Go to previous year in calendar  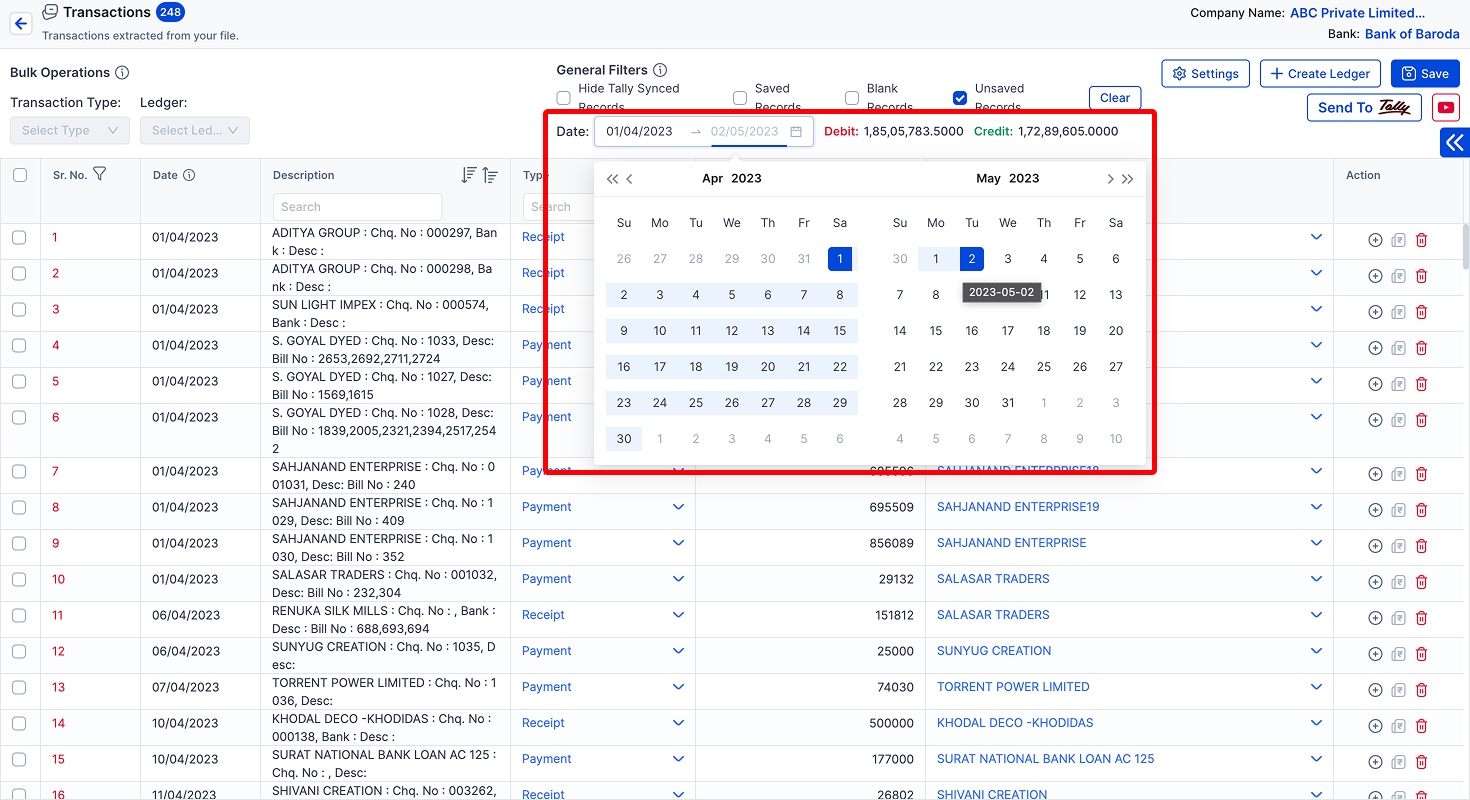(x=613, y=179)
